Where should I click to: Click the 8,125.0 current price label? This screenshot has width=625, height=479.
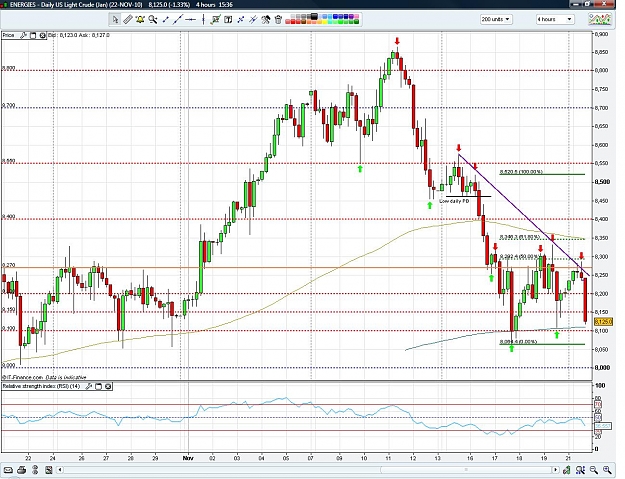(x=603, y=321)
